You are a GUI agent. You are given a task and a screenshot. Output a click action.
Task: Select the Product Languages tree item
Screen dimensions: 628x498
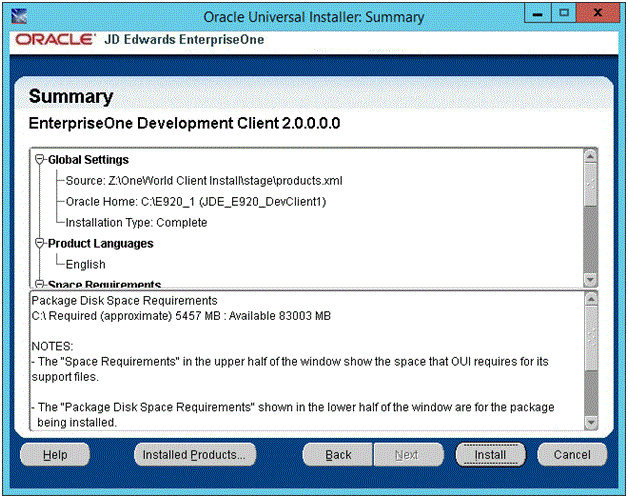101,243
